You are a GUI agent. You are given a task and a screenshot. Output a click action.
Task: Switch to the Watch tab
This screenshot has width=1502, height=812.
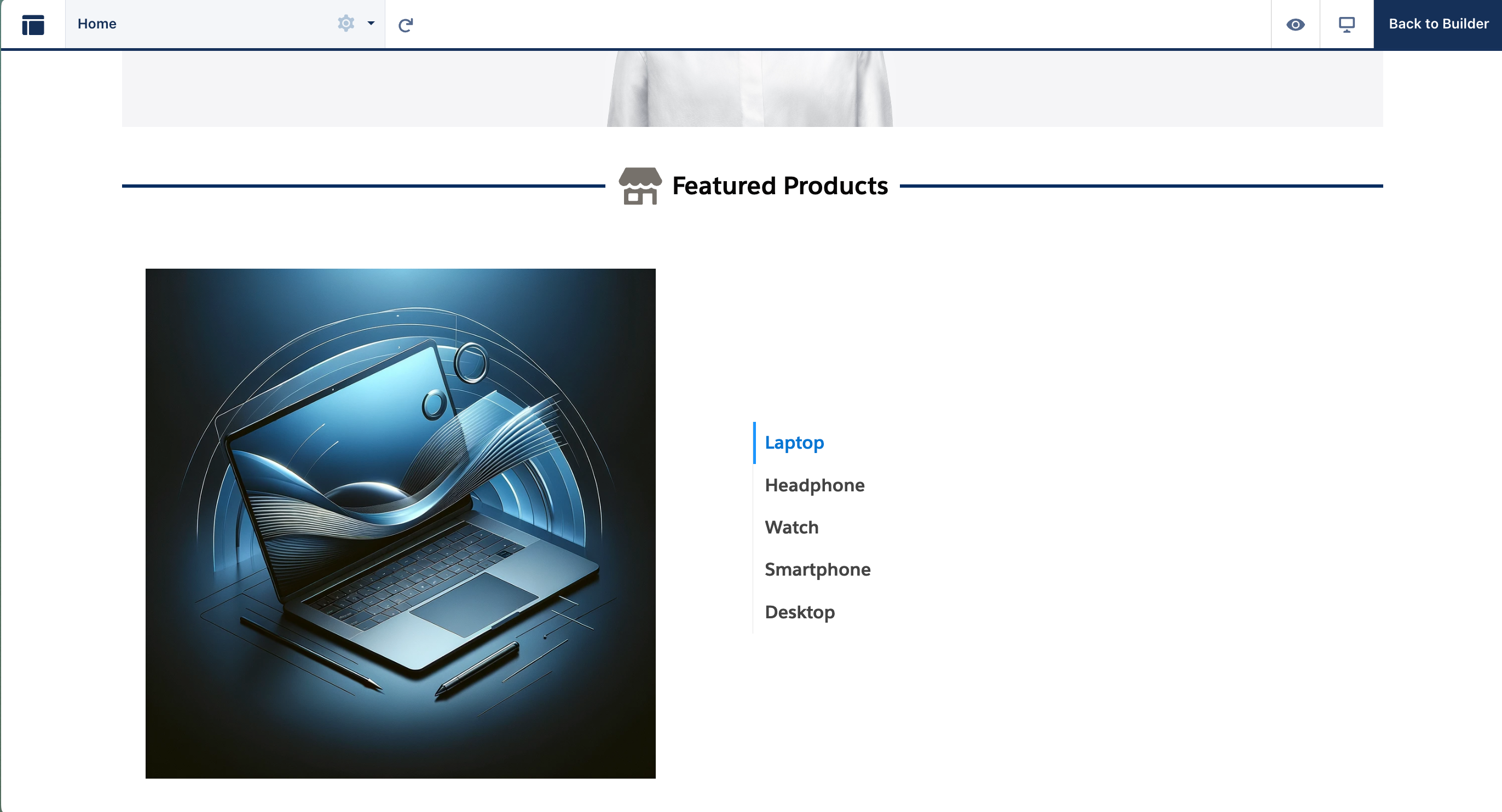click(792, 527)
